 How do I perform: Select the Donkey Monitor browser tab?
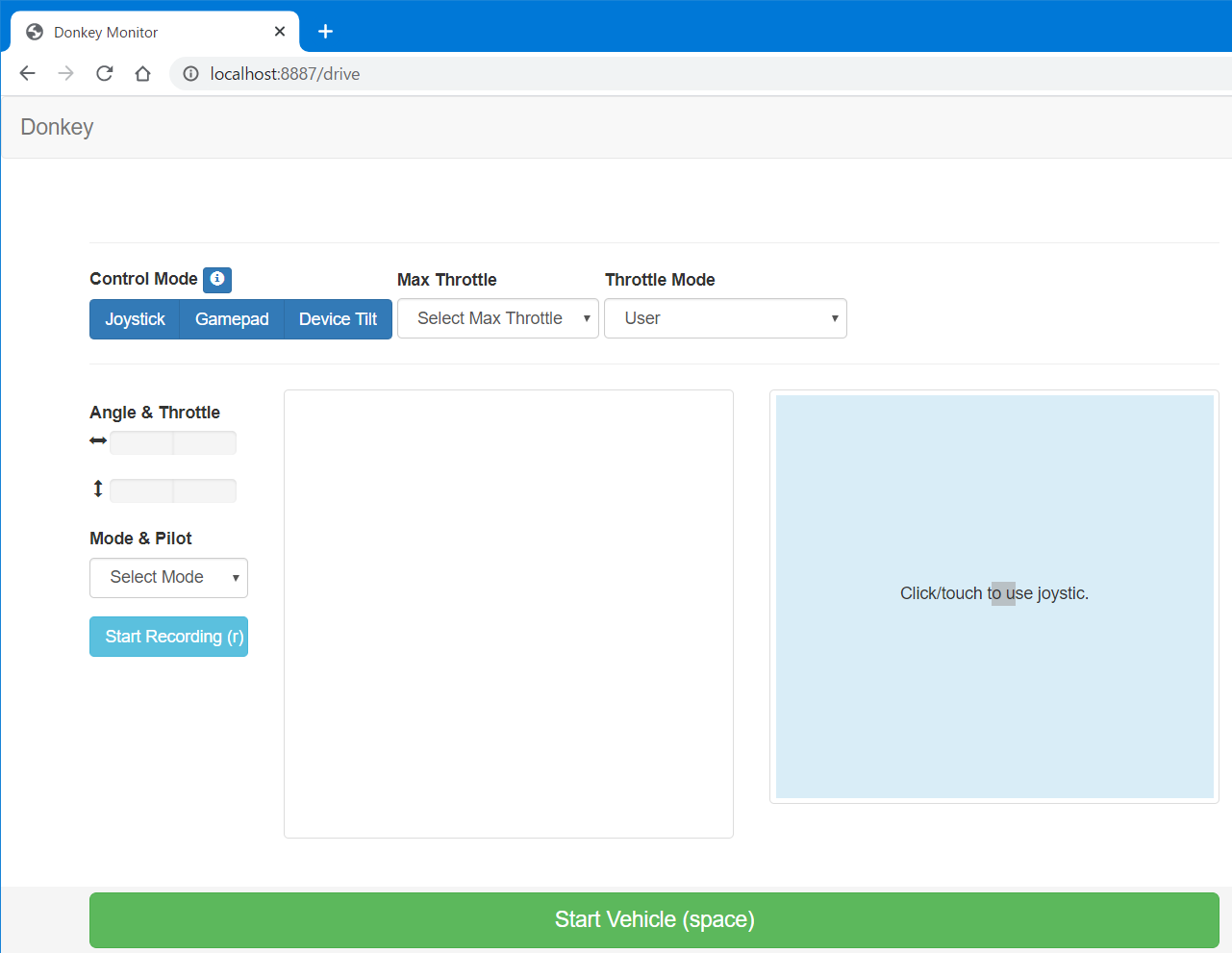coord(155,32)
